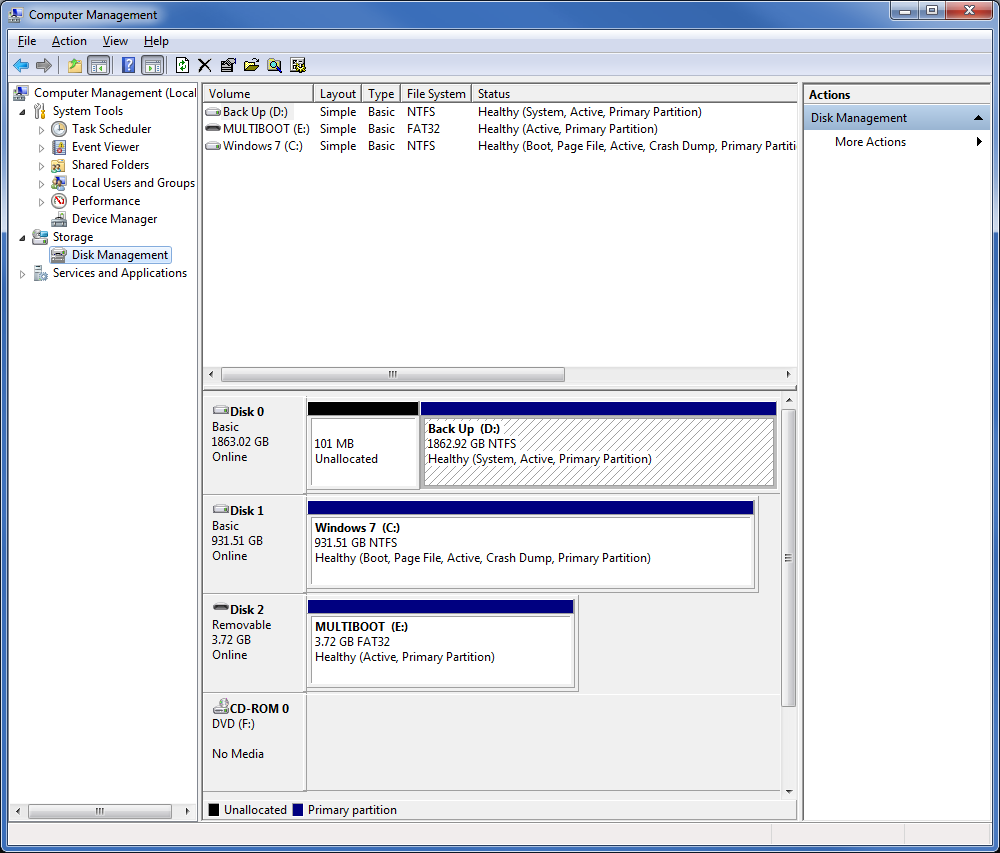Click Services and Applications tree icon
The image size is (1000, 853).
[x=40, y=273]
